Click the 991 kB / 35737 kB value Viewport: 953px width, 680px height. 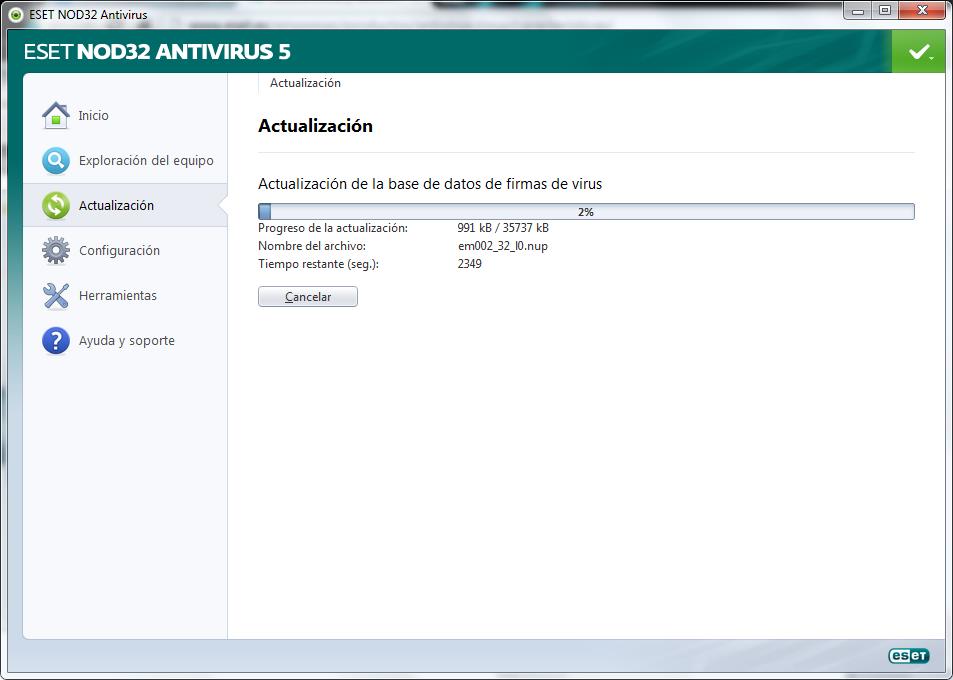503,228
